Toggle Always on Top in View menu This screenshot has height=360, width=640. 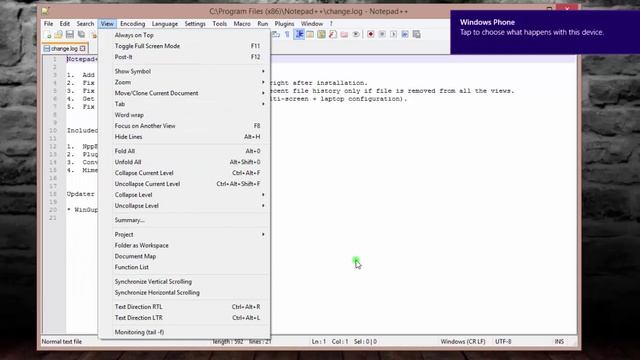click(184, 35)
